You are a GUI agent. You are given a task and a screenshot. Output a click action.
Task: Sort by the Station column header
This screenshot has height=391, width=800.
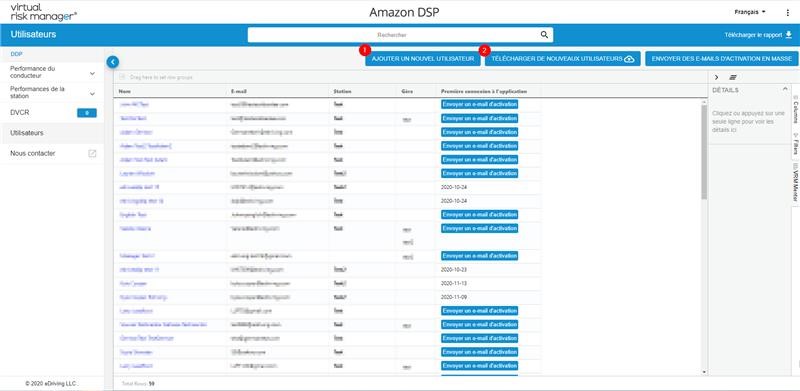342,91
